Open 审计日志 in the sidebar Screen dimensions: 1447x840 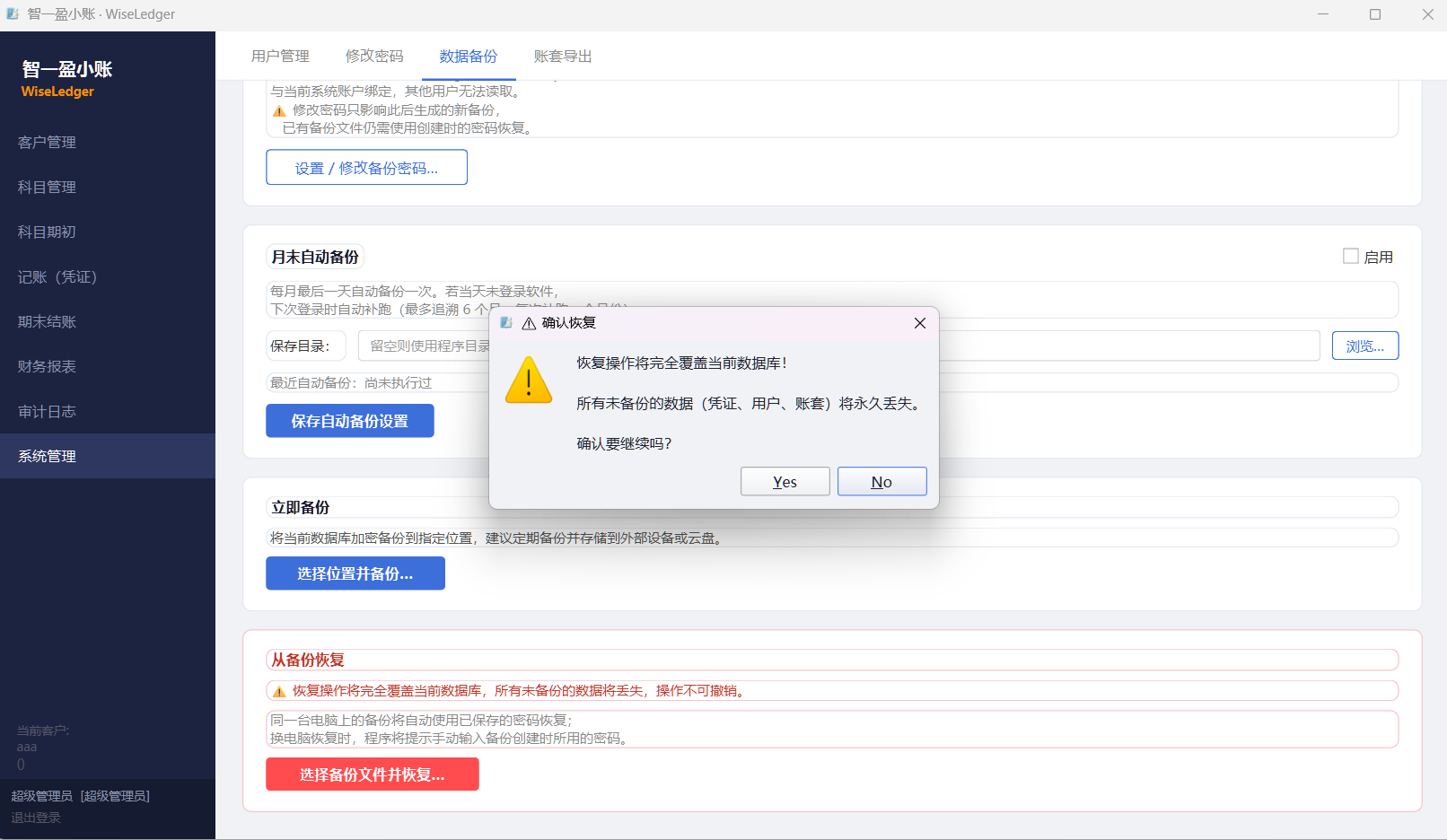point(108,411)
